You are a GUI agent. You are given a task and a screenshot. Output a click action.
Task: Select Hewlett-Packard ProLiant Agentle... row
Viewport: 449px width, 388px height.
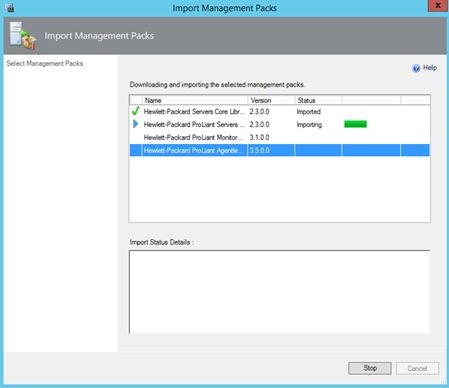tap(280, 150)
